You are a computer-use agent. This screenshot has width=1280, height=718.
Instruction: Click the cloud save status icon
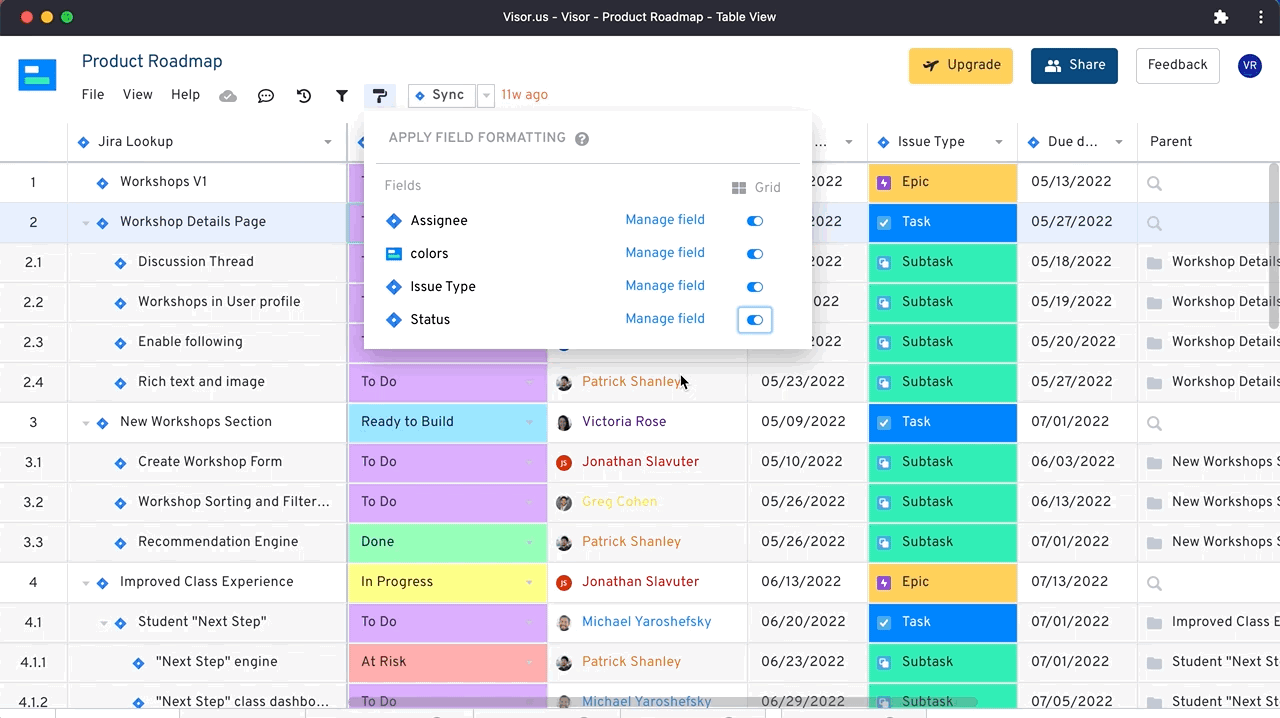pyautogui.click(x=228, y=96)
